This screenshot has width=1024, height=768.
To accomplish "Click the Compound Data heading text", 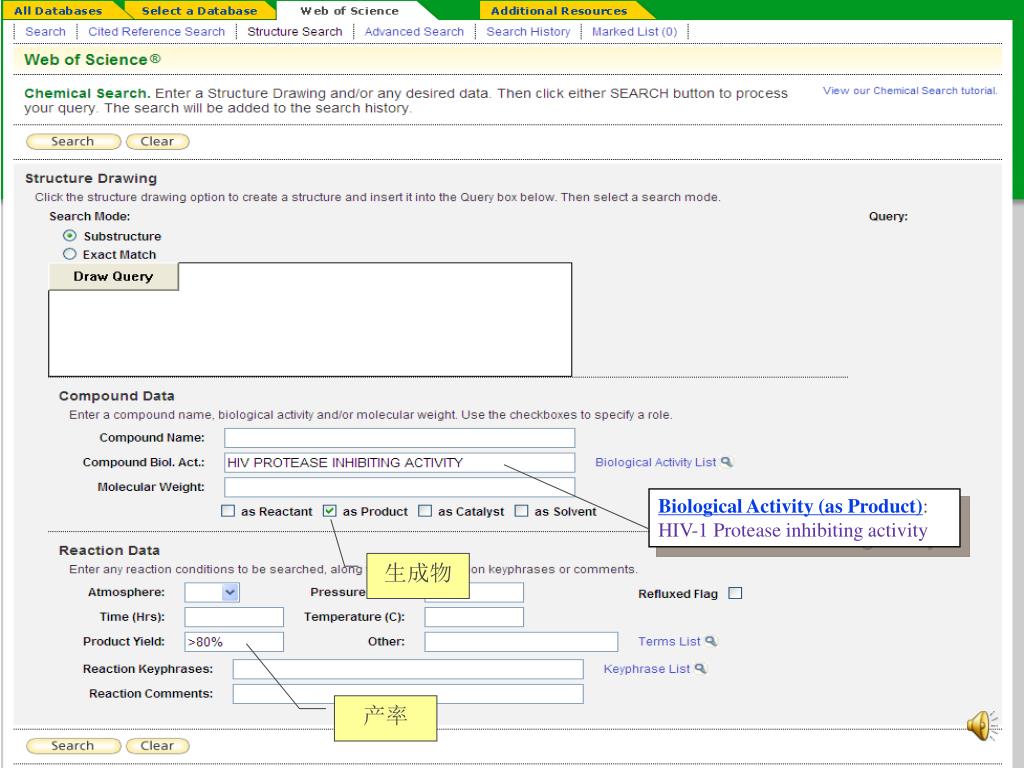I will tap(117, 396).
